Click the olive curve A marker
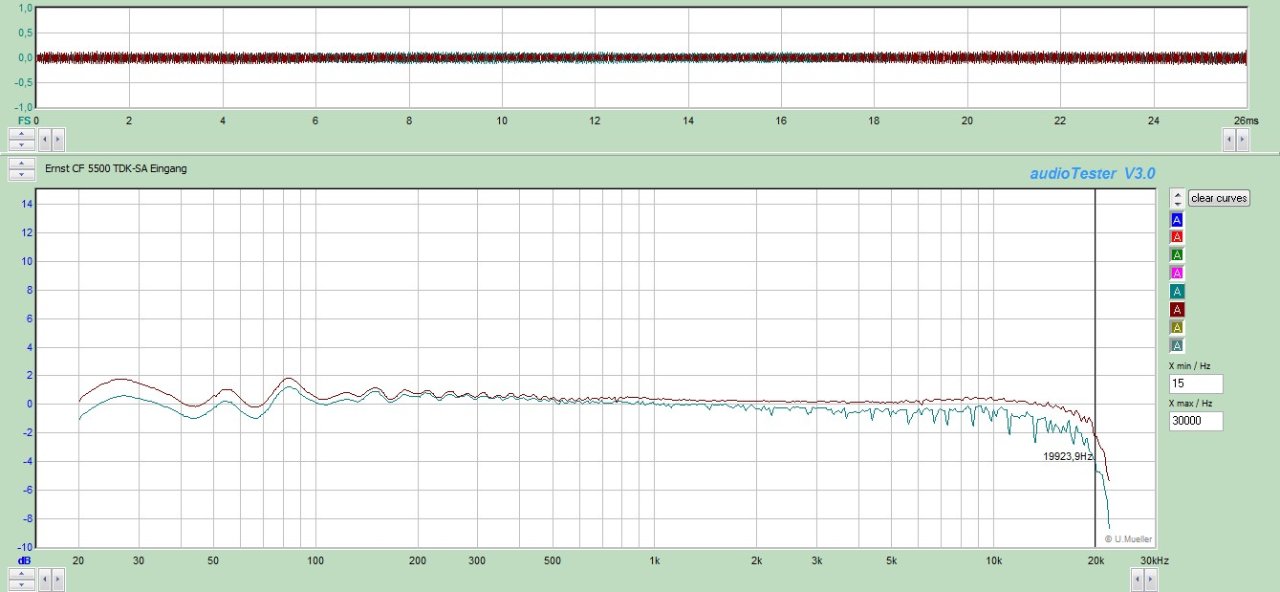1280x592 pixels. [x=1177, y=327]
